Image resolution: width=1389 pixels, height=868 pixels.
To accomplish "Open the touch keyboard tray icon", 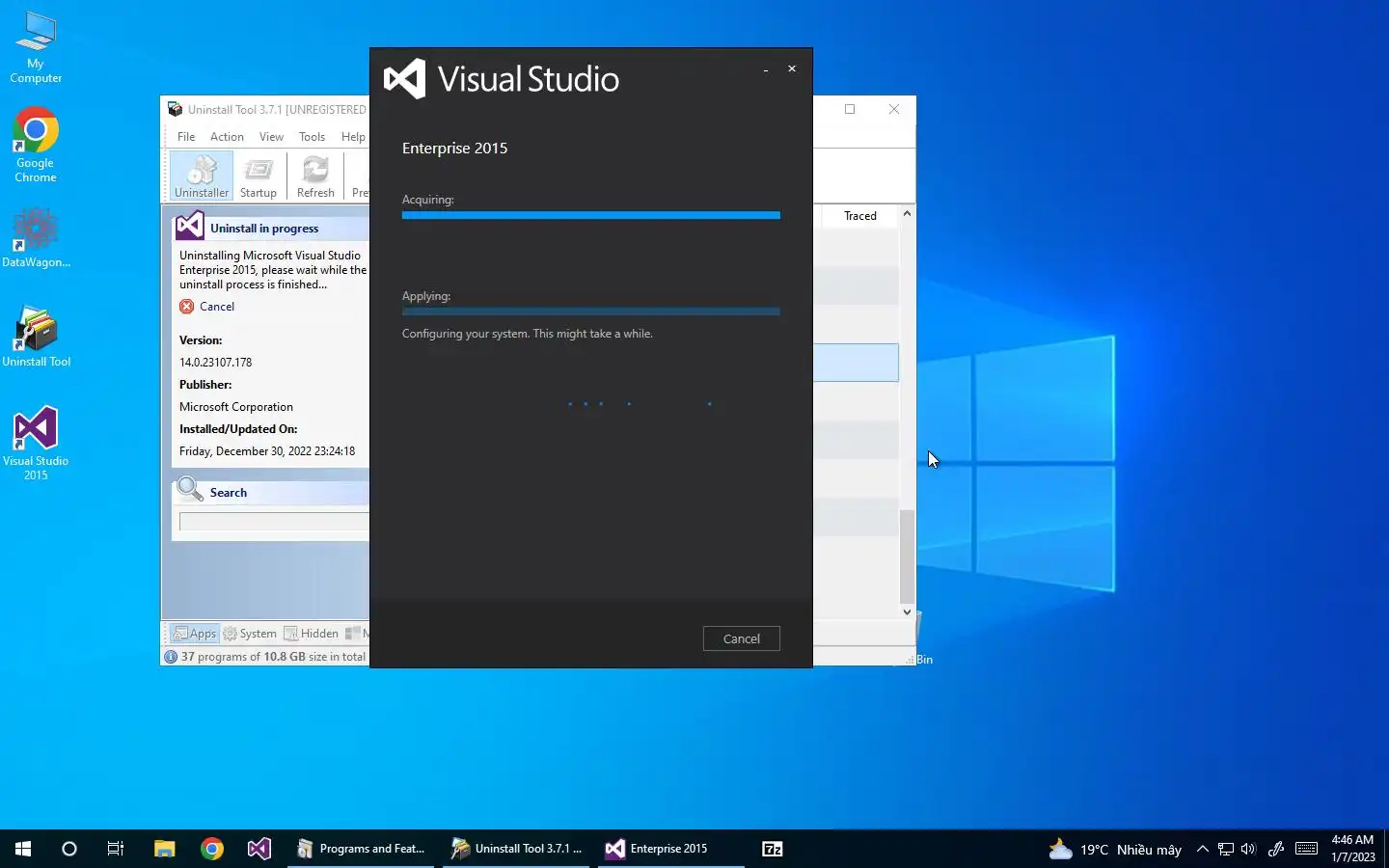I will [x=1307, y=849].
